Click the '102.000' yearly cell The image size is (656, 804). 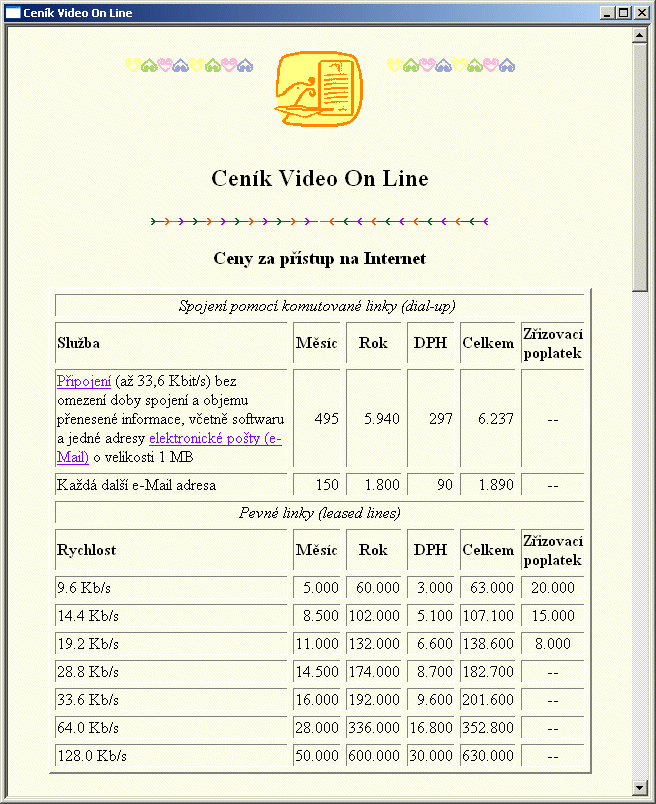coord(374,616)
